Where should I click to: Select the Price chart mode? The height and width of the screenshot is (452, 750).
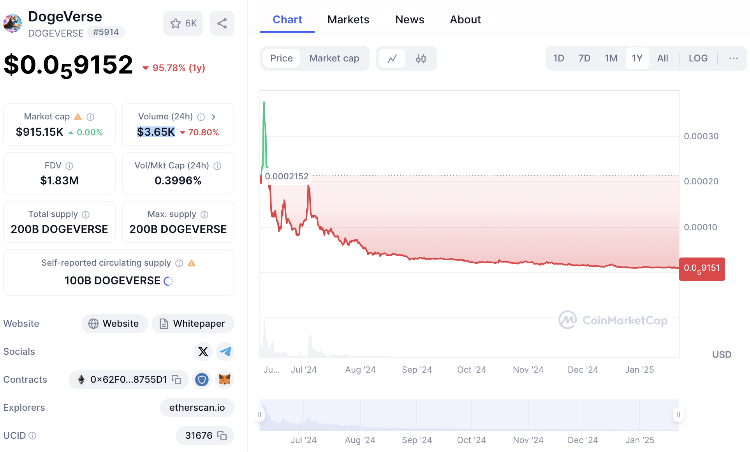(281, 58)
